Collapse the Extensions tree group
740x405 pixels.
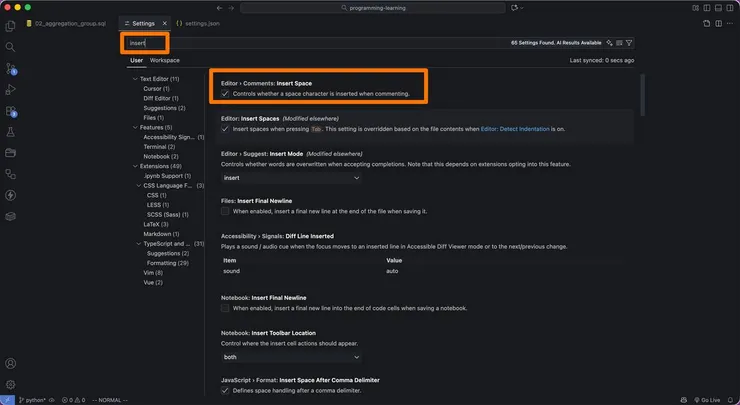135,166
